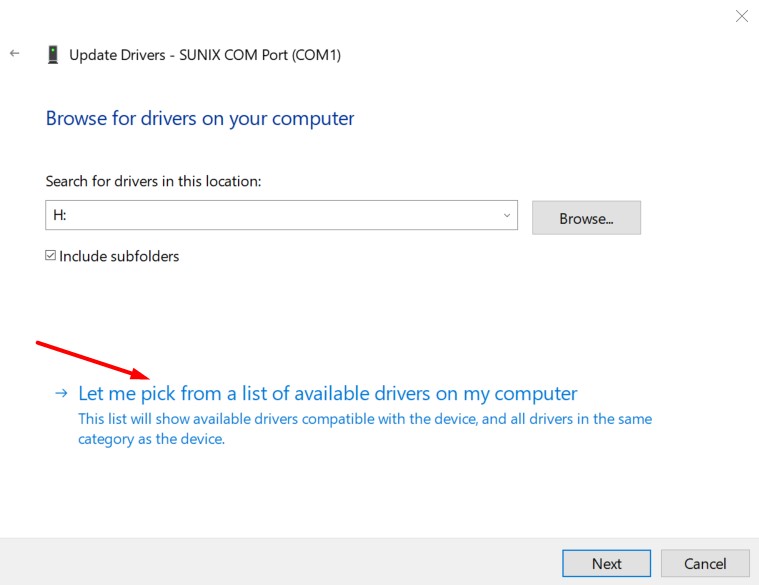Viewport: 759px width, 585px height.
Task: Click the "This list will show available drivers" description
Action: click(x=365, y=419)
